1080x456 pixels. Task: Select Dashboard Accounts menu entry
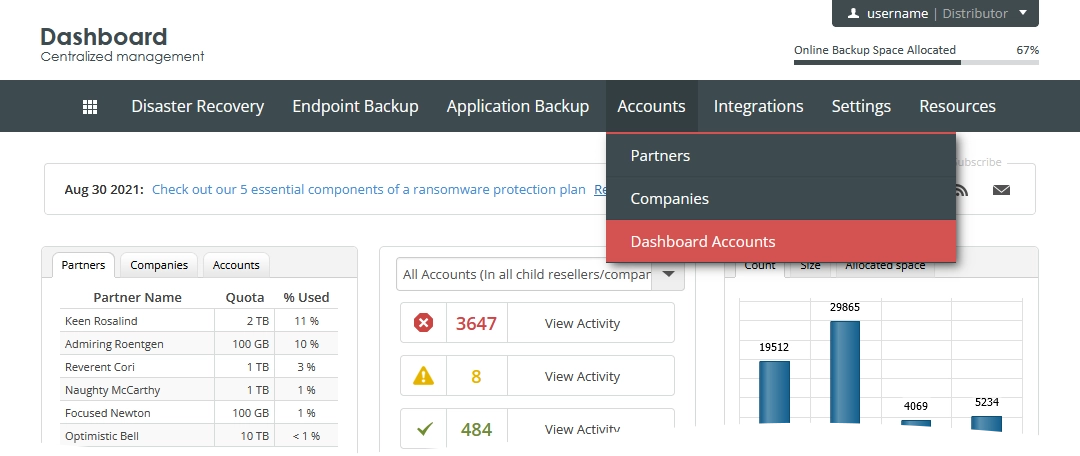pos(781,241)
